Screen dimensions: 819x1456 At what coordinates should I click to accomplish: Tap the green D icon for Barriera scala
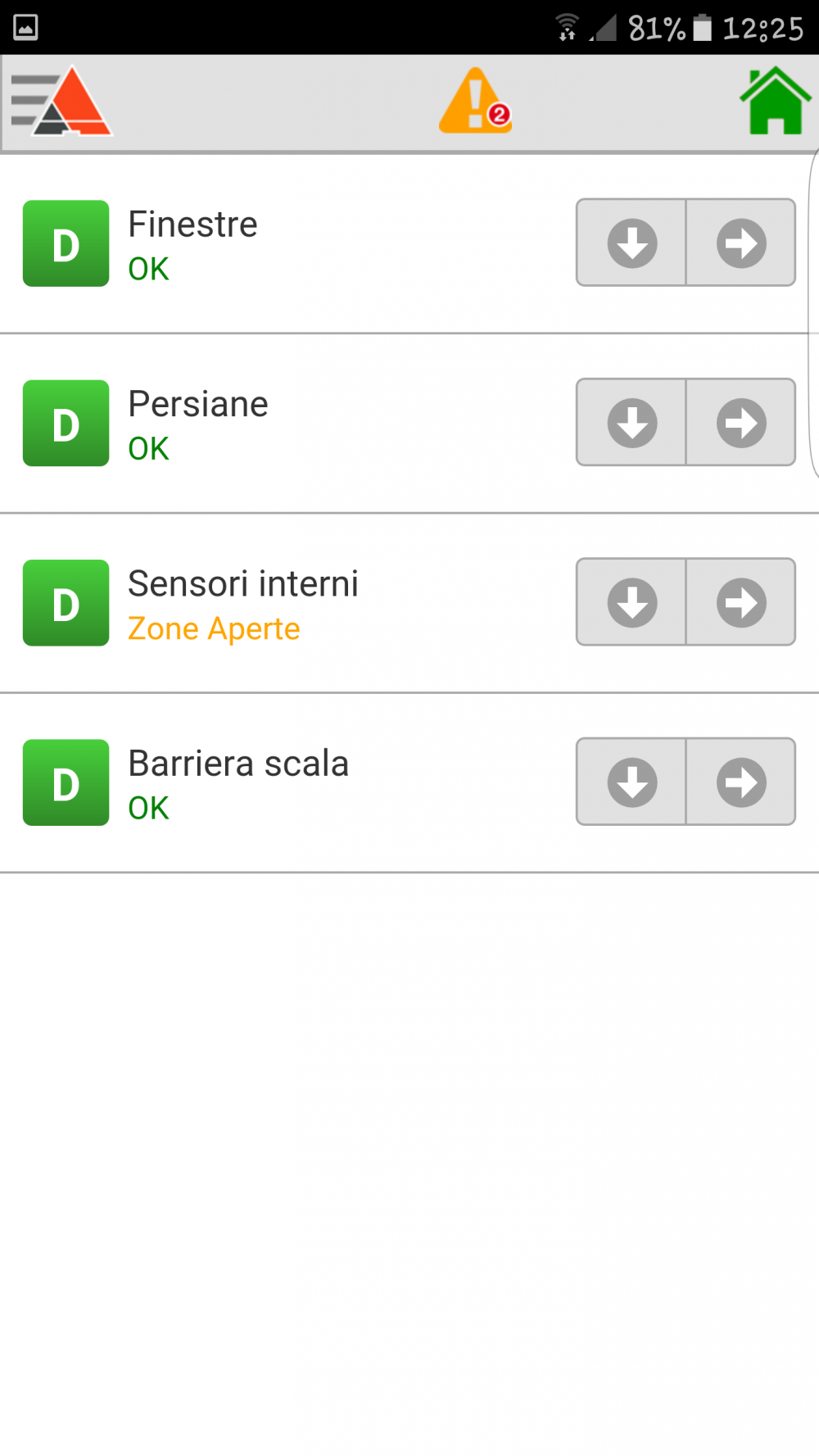click(66, 782)
